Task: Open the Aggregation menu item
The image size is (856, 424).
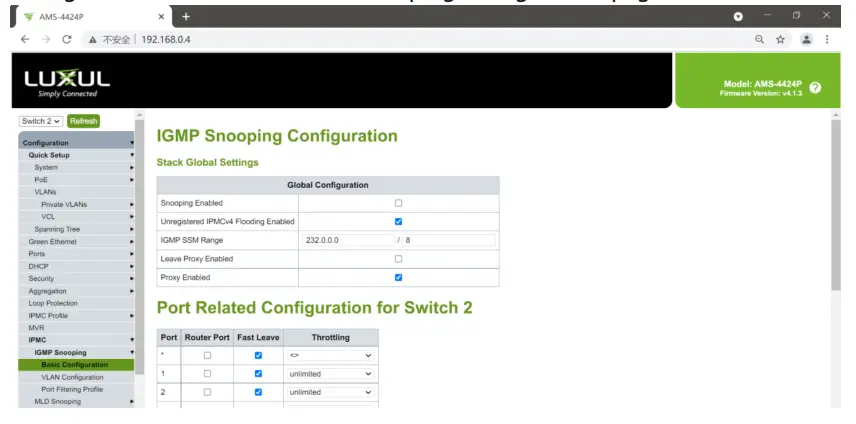Action: (76, 291)
